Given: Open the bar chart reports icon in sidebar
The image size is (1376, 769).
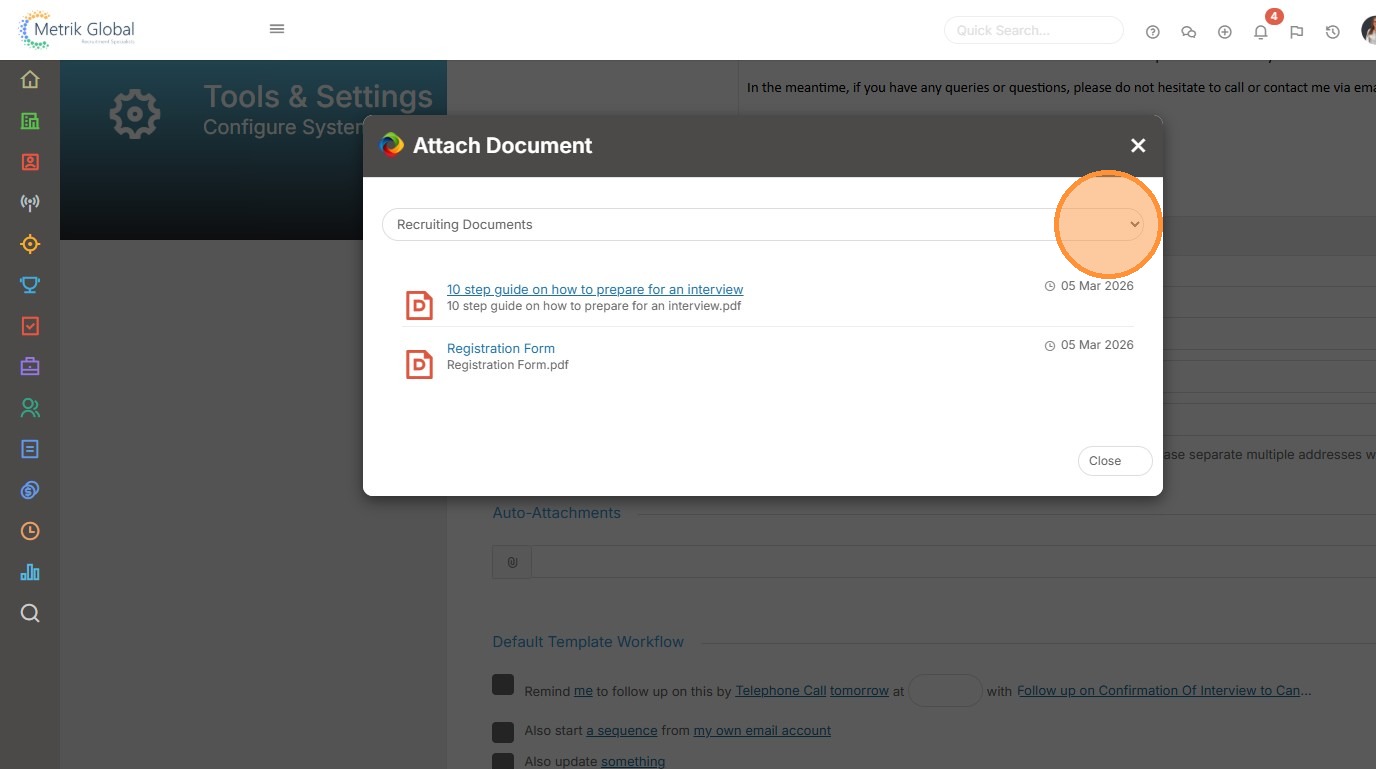Looking at the screenshot, I should (30, 572).
